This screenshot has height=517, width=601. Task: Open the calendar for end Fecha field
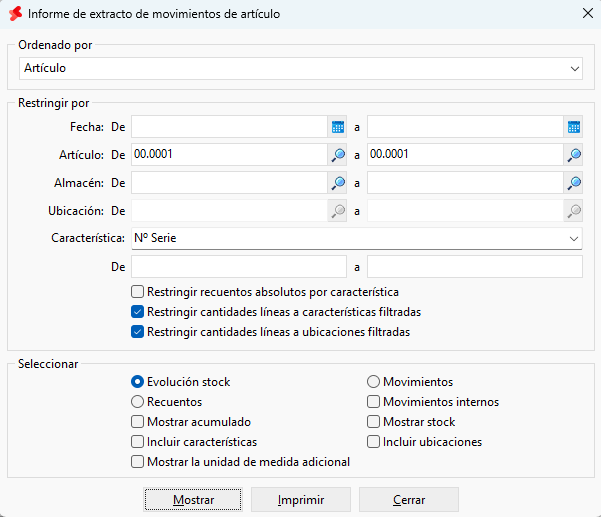click(x=573, y=127)
